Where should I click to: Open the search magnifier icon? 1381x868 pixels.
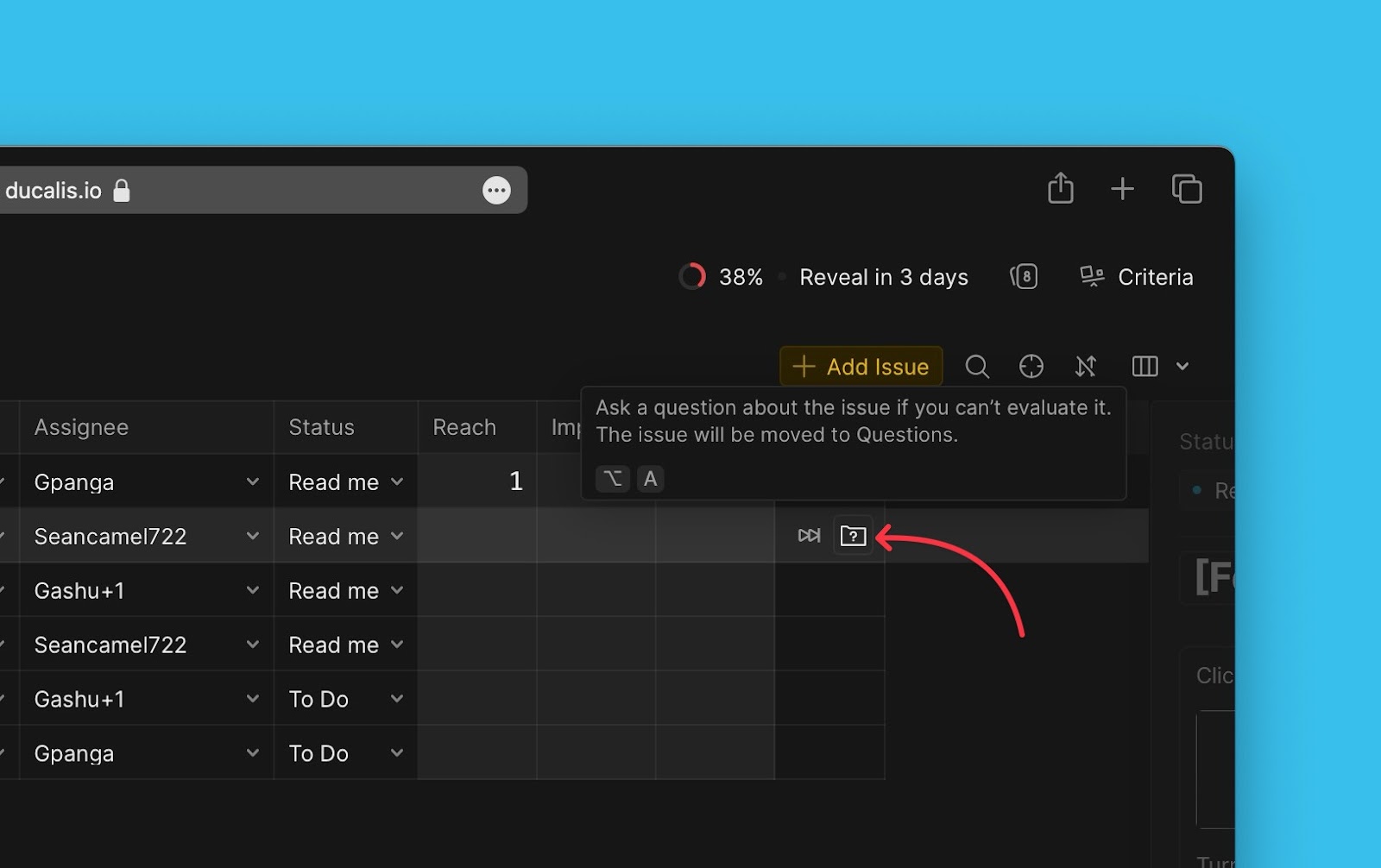coord(976,367)
